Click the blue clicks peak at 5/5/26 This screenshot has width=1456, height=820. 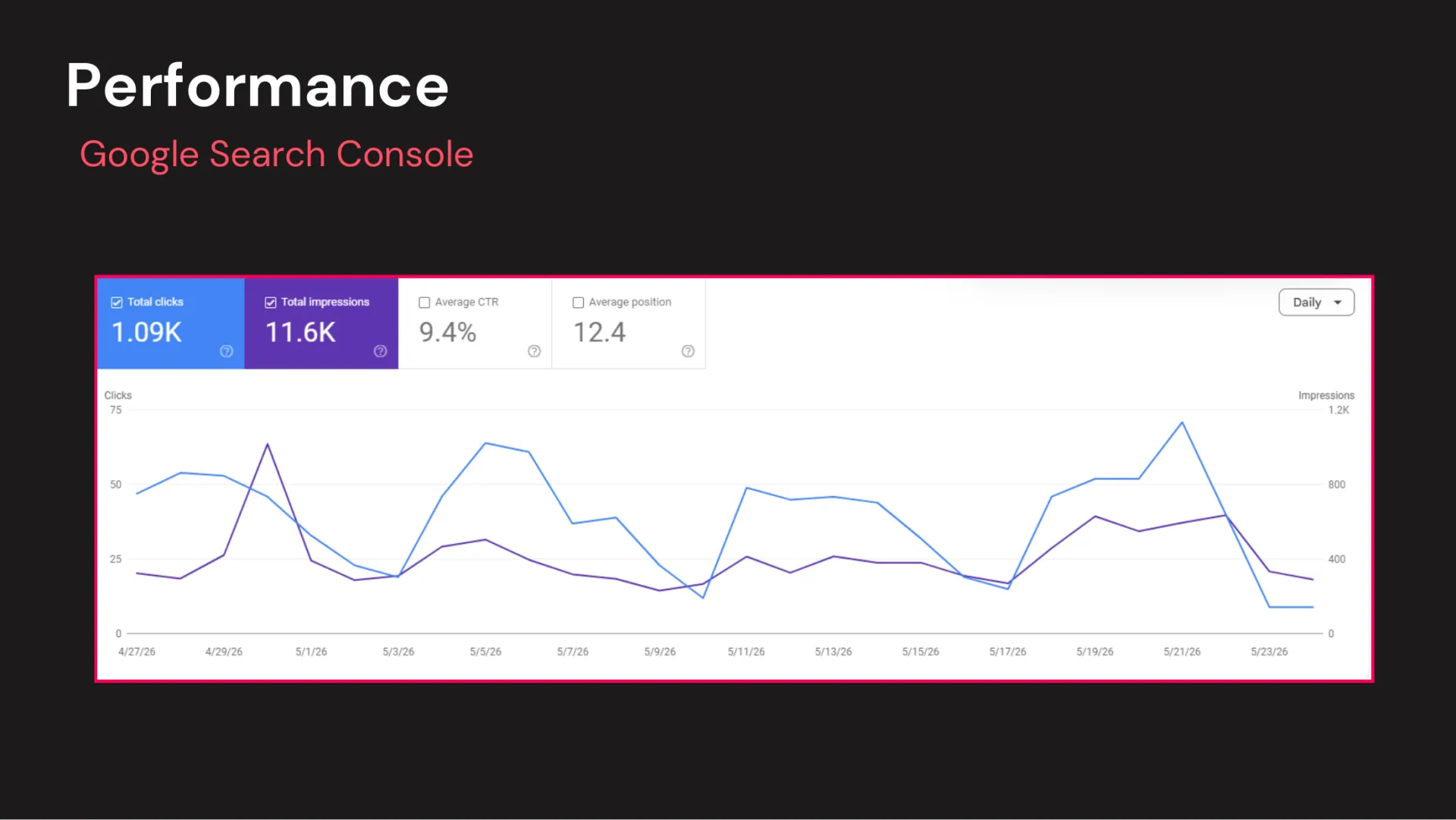485,443
